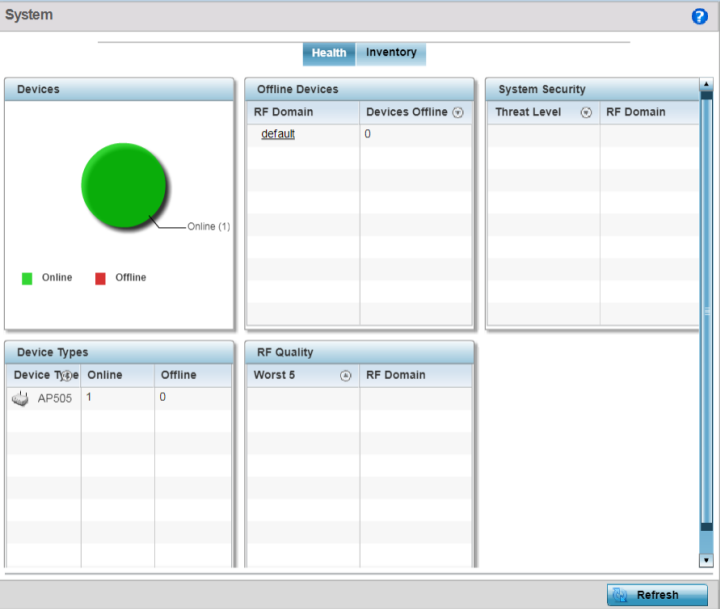Click the Refresh button

point(657,595)
